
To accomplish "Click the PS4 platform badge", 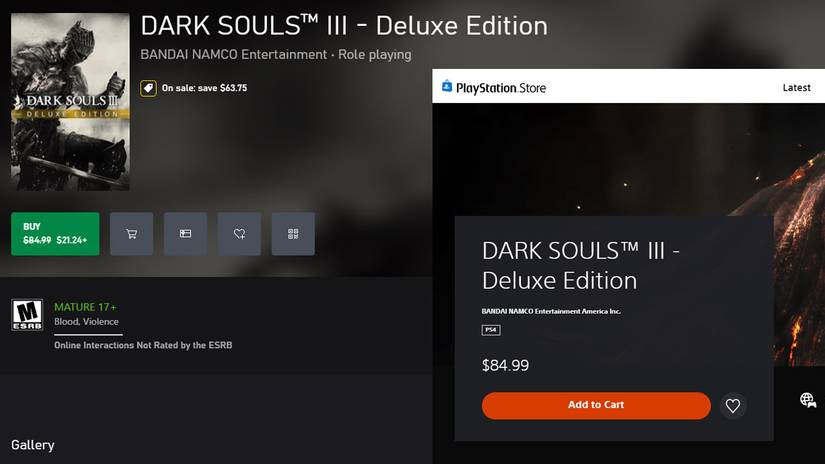I will click(x=491, y=330).
